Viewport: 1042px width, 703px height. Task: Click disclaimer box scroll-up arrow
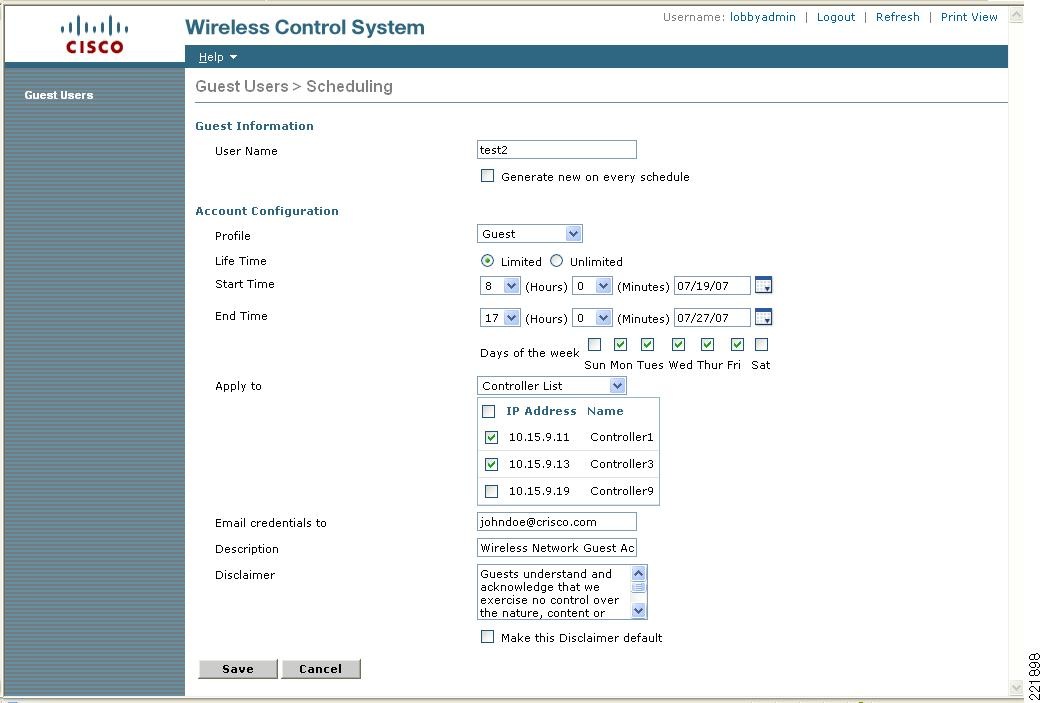tap(639, 573)
